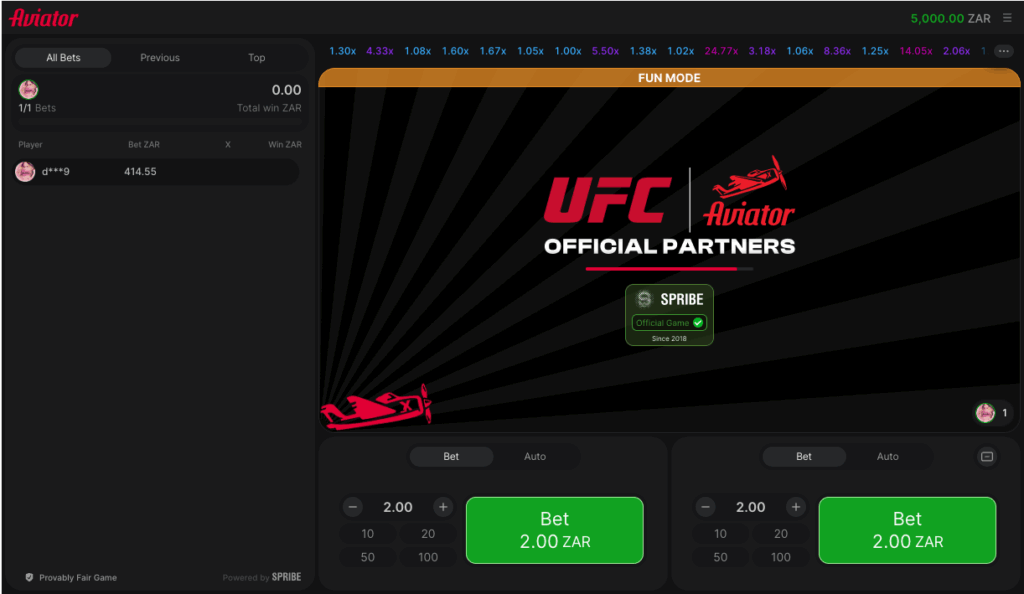Open the 1.30x round result
The width and height of the screenshot is (1024, 594).
(342, 51)
